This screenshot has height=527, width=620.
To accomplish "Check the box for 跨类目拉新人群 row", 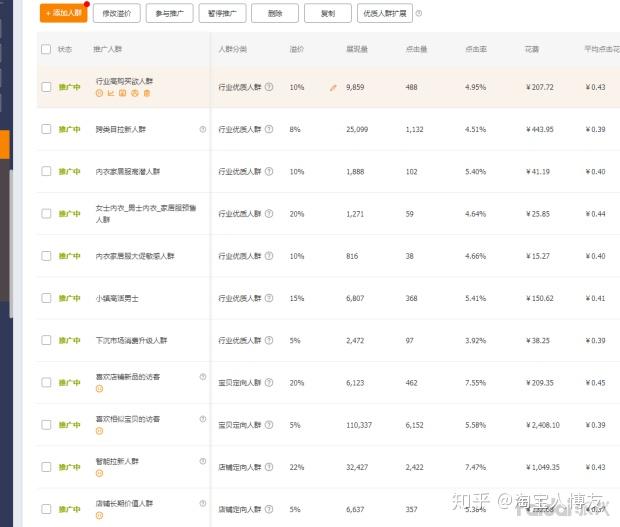I will 46,129.
